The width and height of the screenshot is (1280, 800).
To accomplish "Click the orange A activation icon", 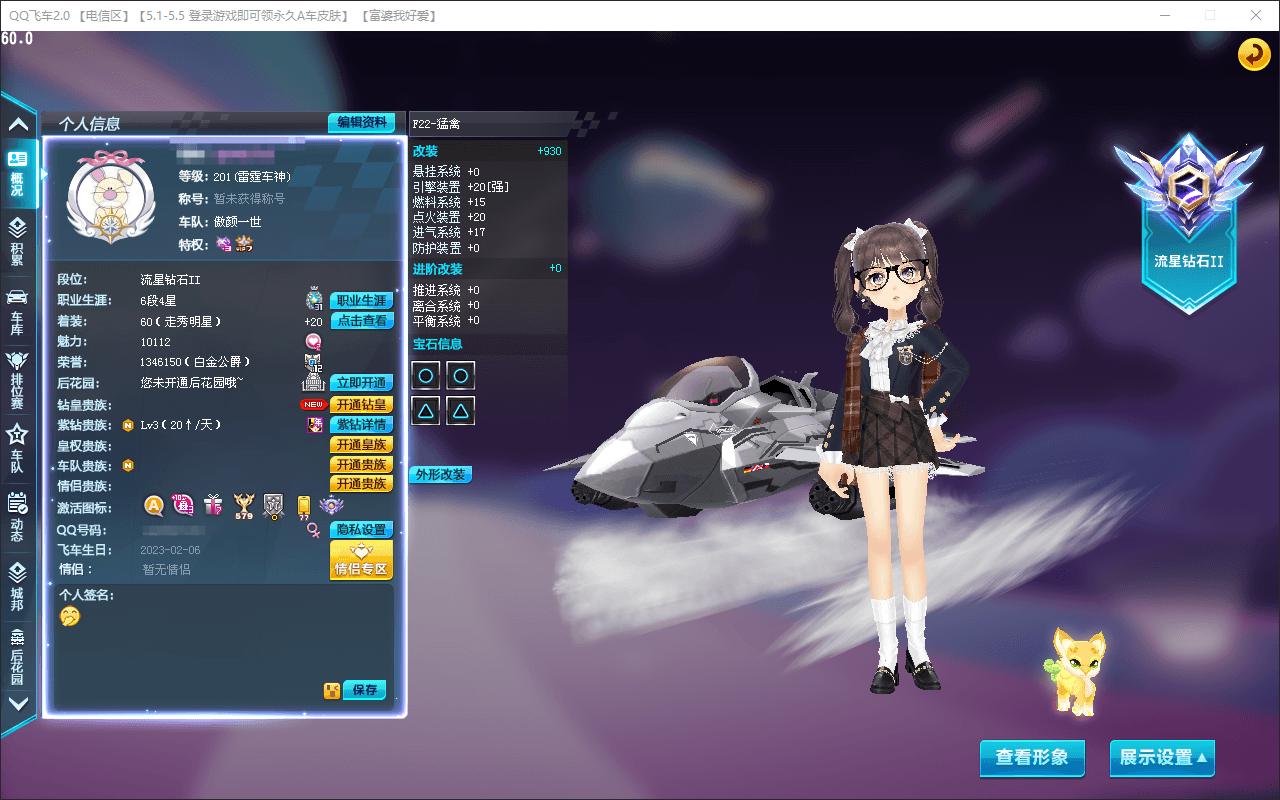I will 154,505.
